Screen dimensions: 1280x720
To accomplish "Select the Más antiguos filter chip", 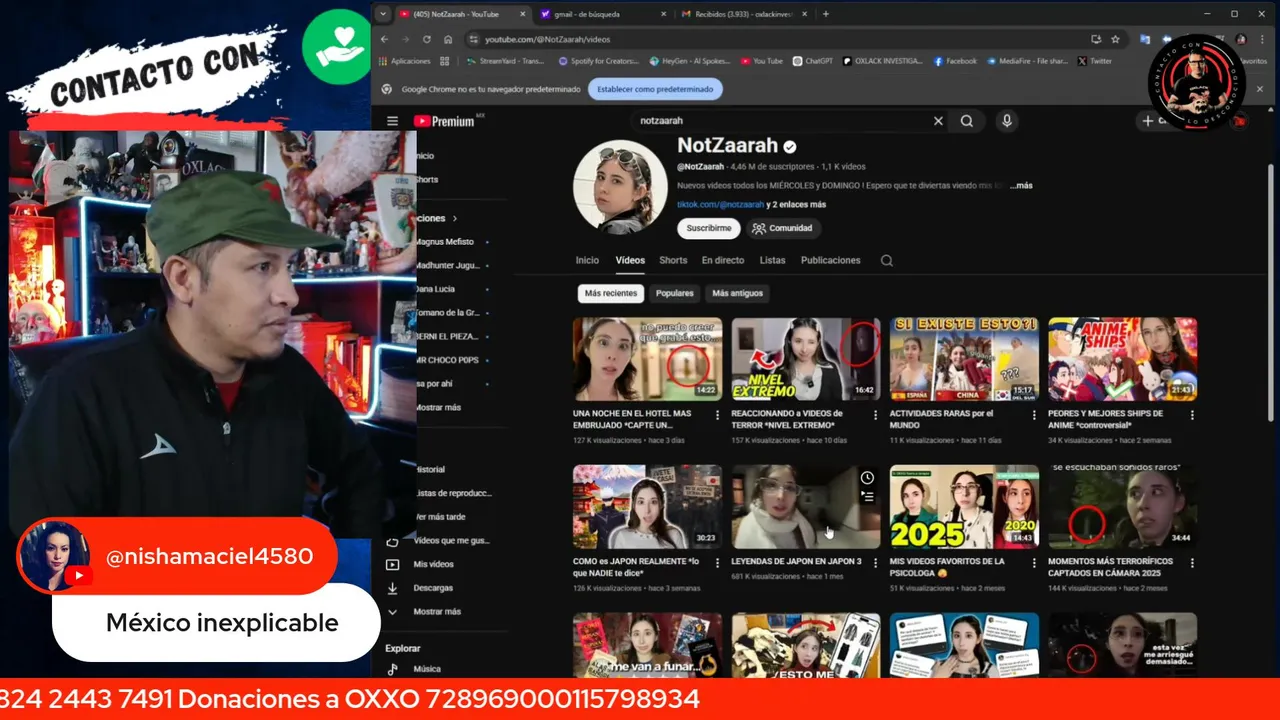I will (x=737, y=293).
